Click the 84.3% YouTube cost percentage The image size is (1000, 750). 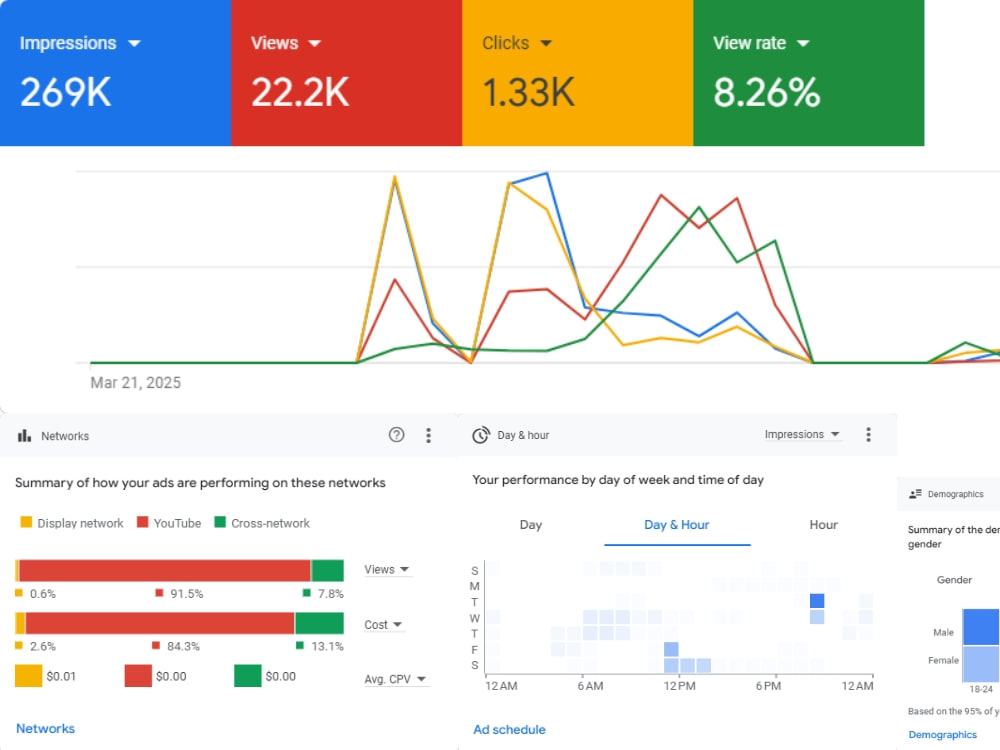point(183,646)
